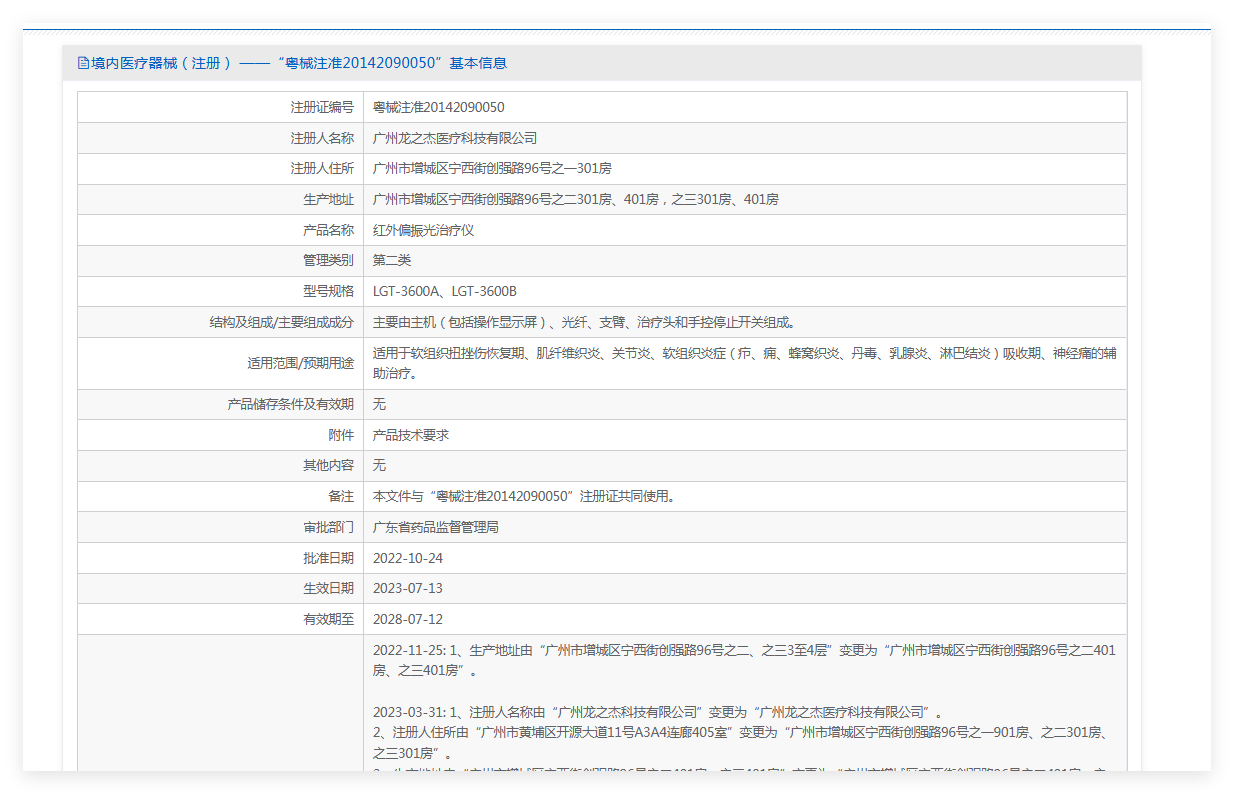Click registrant name 广州龙之杰医疗科技有限公司
Screen dimensions: 1234x794
click(454, 138)
